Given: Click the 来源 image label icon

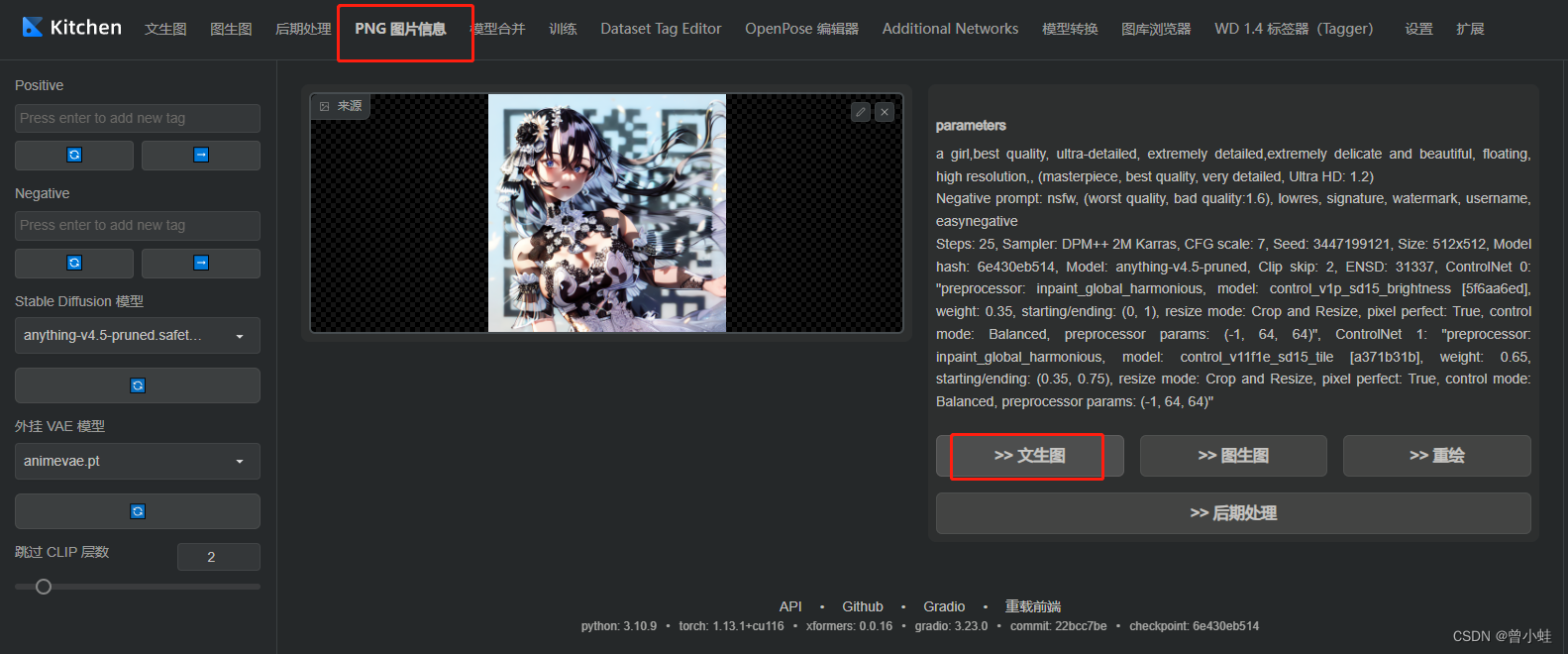Looking at the screenshot, I should pos(324,106).
